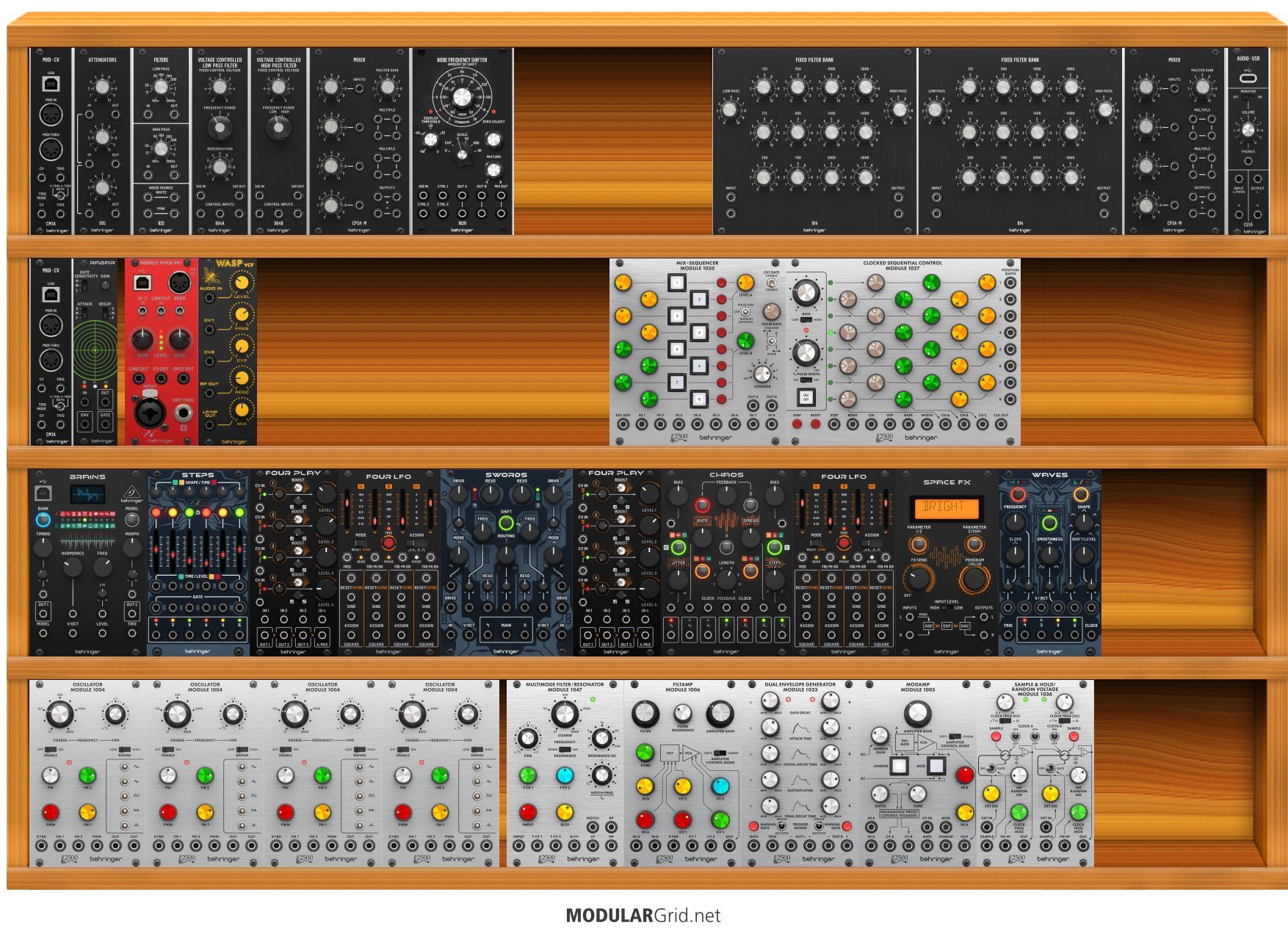The height and width of the screenshot is (931, 1288).
Task: Click the orange BRIGHT display on Space FX
Action: point(946,507)
